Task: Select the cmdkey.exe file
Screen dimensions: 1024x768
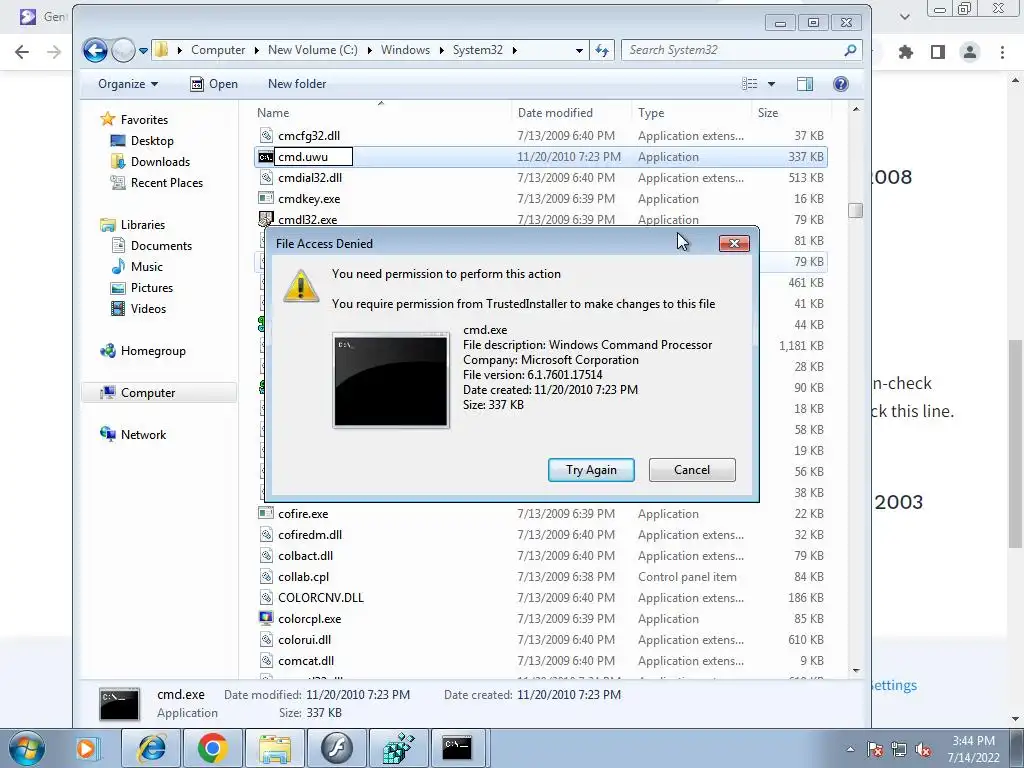Action: point(309,199)
